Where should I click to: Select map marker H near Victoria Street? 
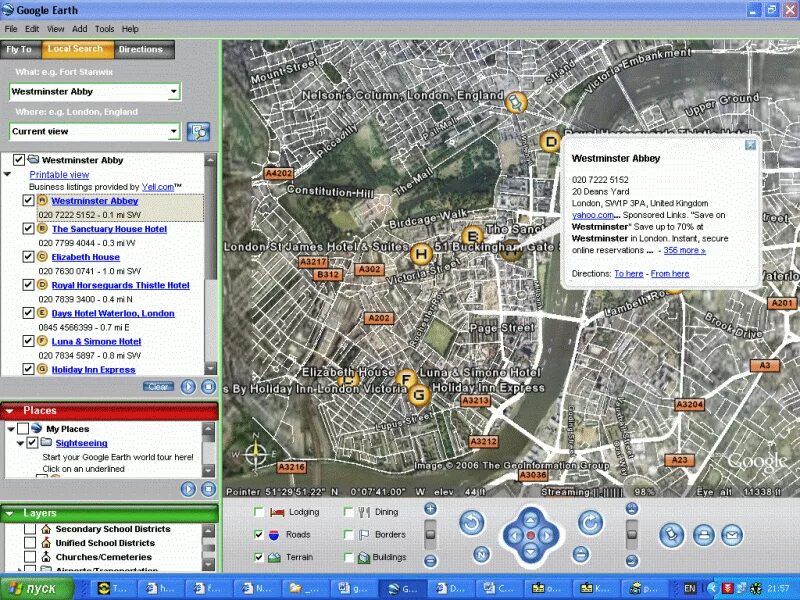pos(421,254)
